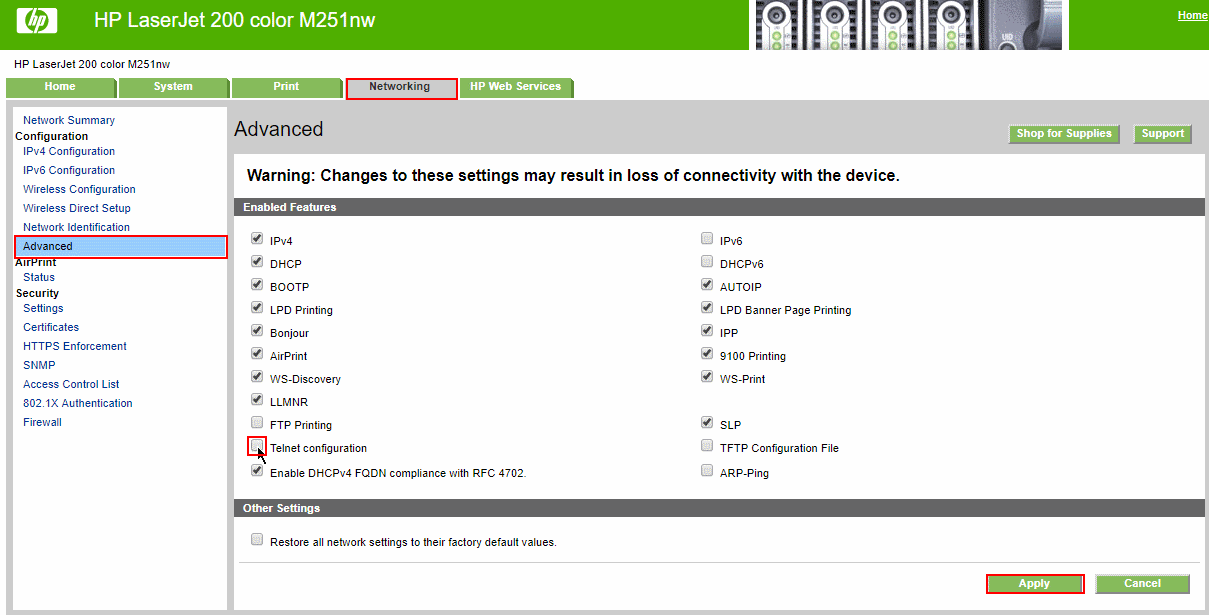
Task: Click the Apply button
Action: (1035, 584)
